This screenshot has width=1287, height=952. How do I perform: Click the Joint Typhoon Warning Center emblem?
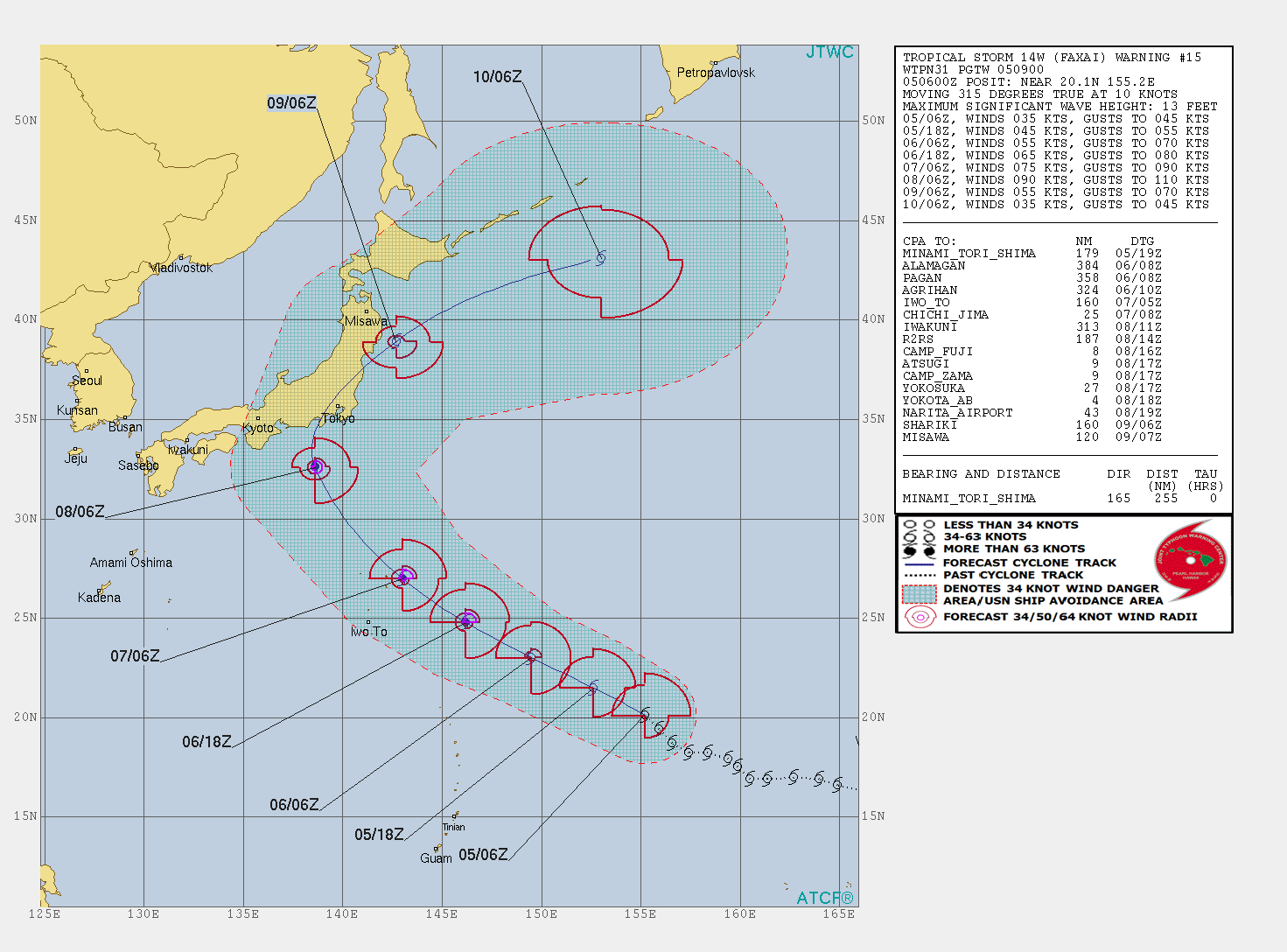click(x=1191, y=560)
